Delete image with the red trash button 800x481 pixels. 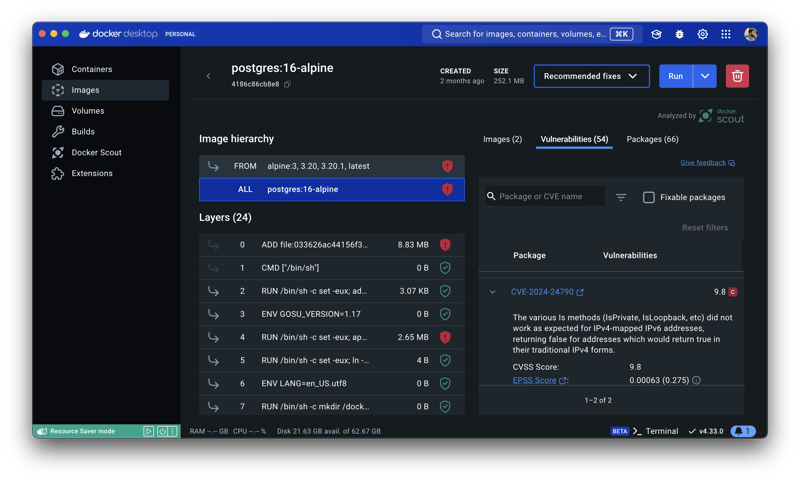coord(737,76)
